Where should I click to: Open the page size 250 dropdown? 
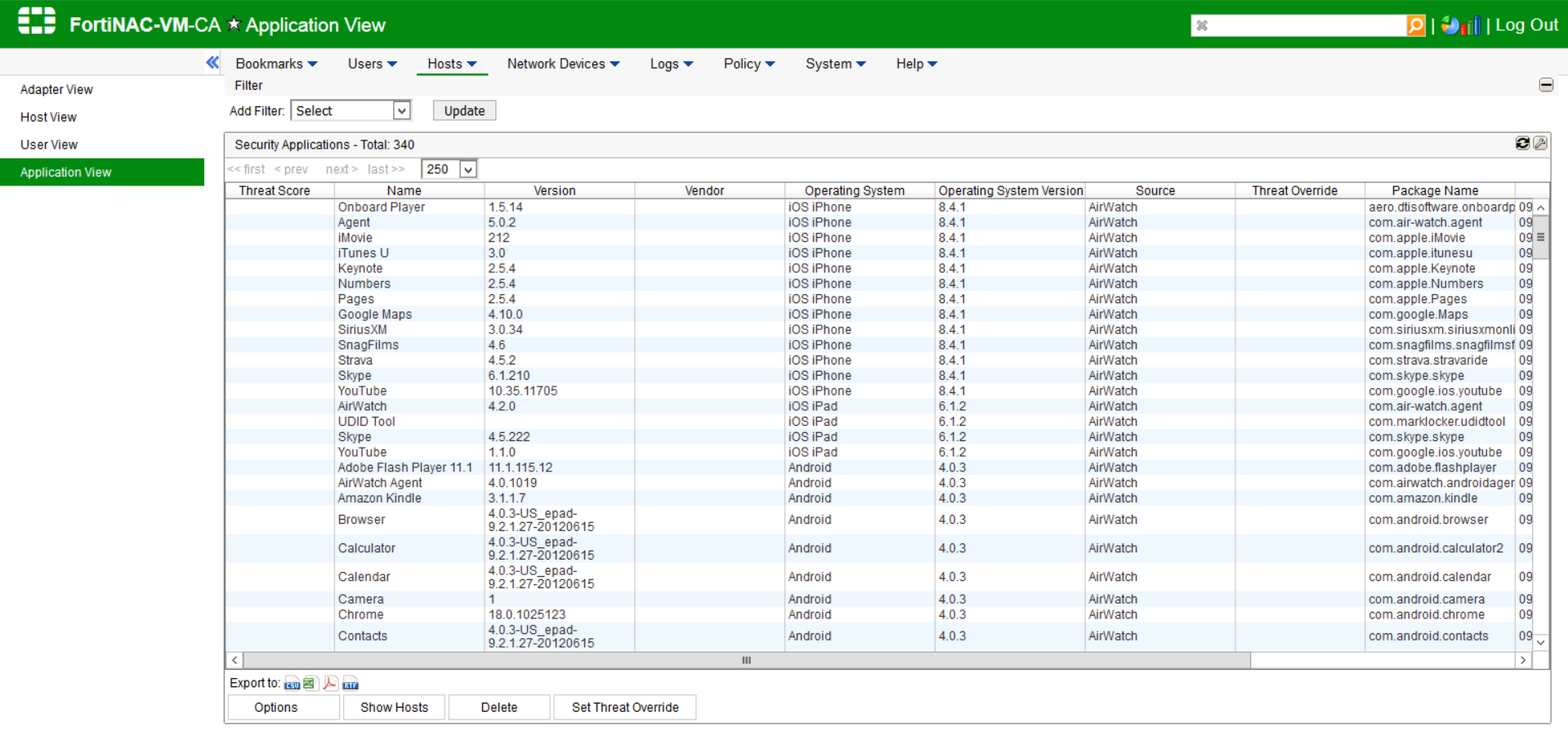tap(449, 169)
